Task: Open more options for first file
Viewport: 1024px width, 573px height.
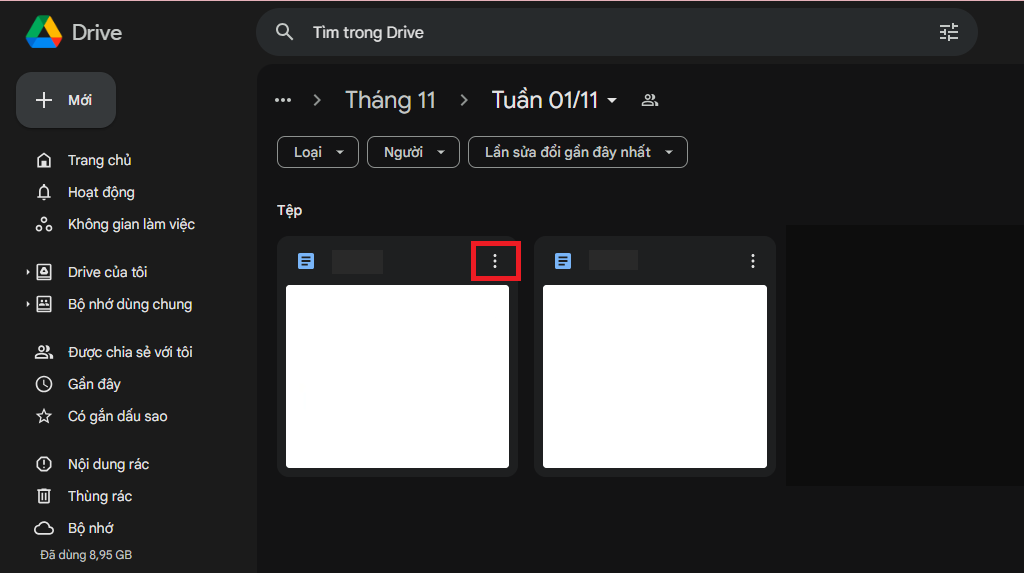Action: (x=495, y=261)
